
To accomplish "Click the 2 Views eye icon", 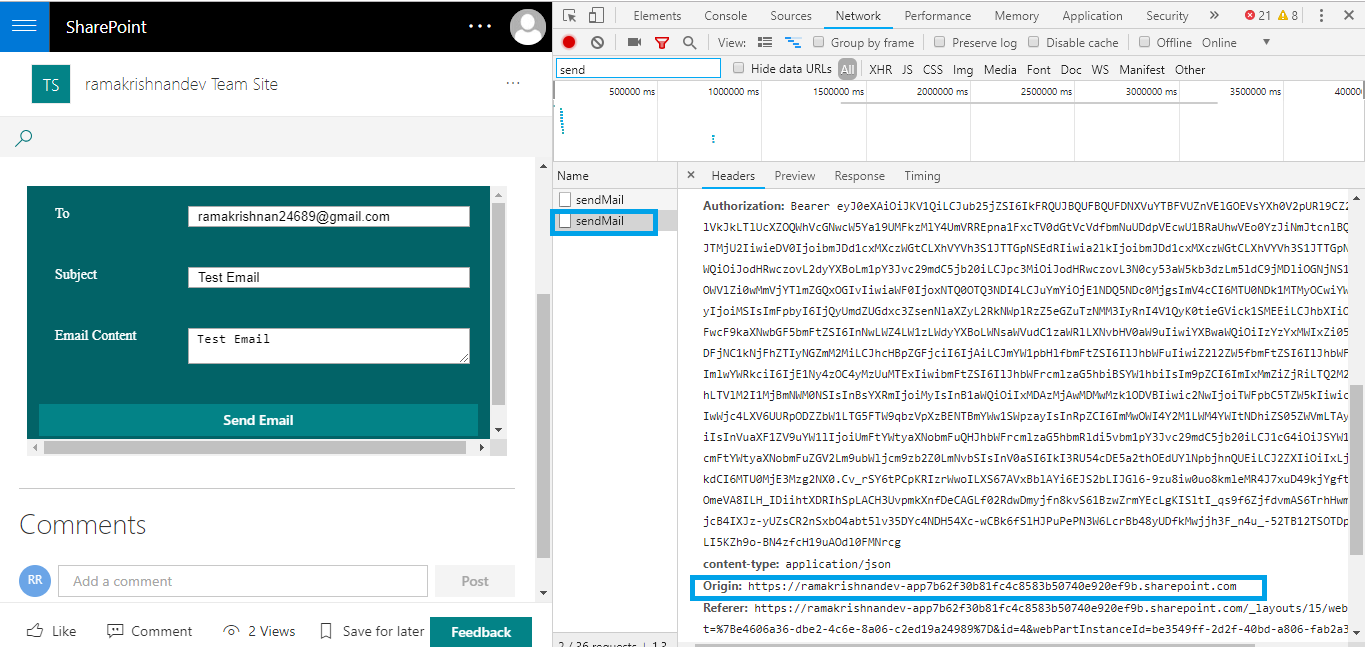I will [x=231, y=631].
